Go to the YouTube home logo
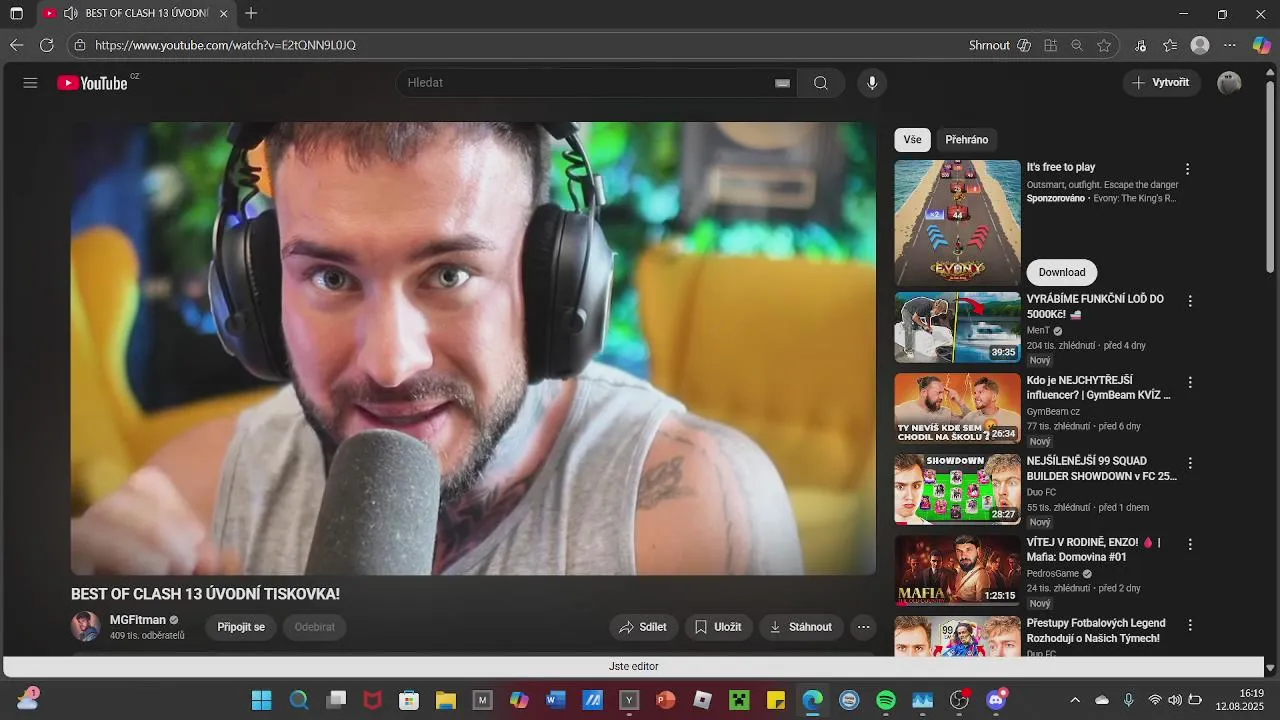The image size is (1280, 720). click(92, 83)
